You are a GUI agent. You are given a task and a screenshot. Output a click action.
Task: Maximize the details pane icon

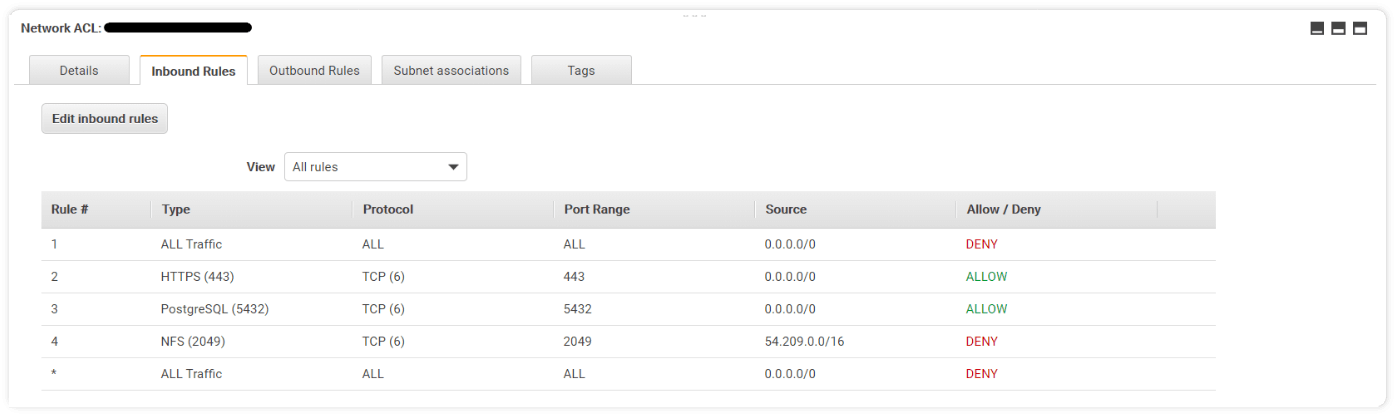coord(1360,29)
